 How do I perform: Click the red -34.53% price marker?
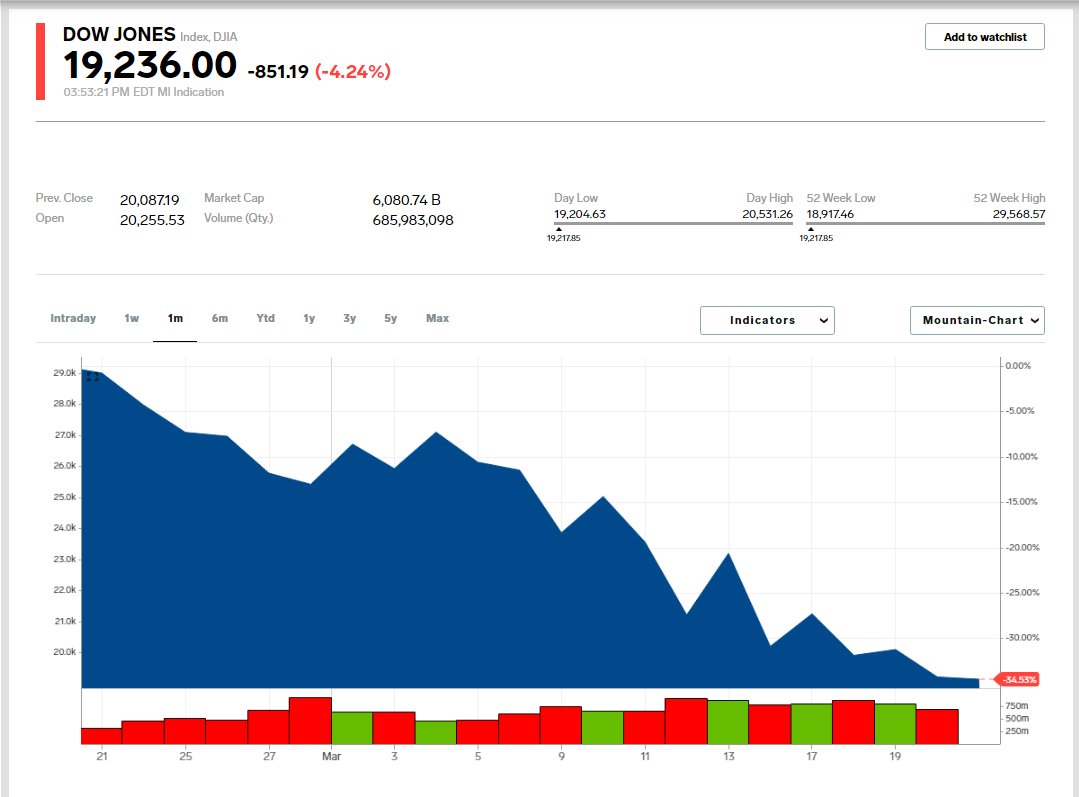[1019, 679]
